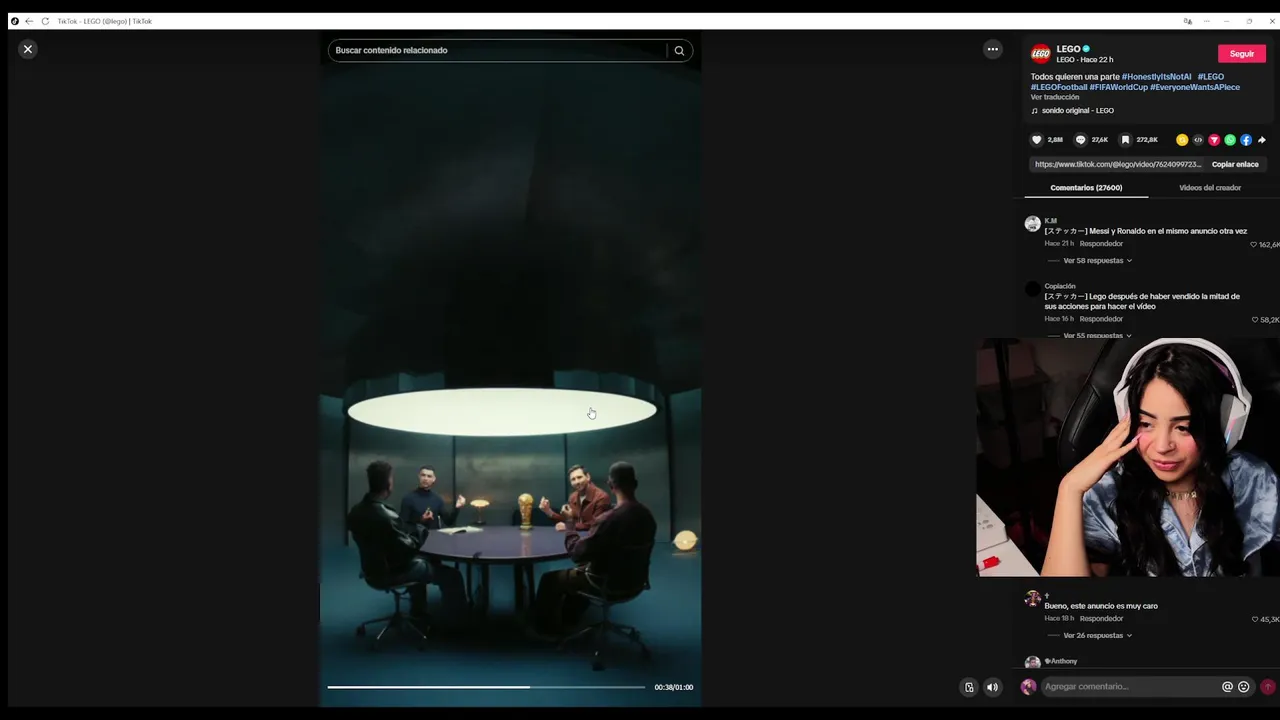This screenshot has height=720, width=1280.
Task: Open the emoji picker icon
Action: coord(1244,687)
